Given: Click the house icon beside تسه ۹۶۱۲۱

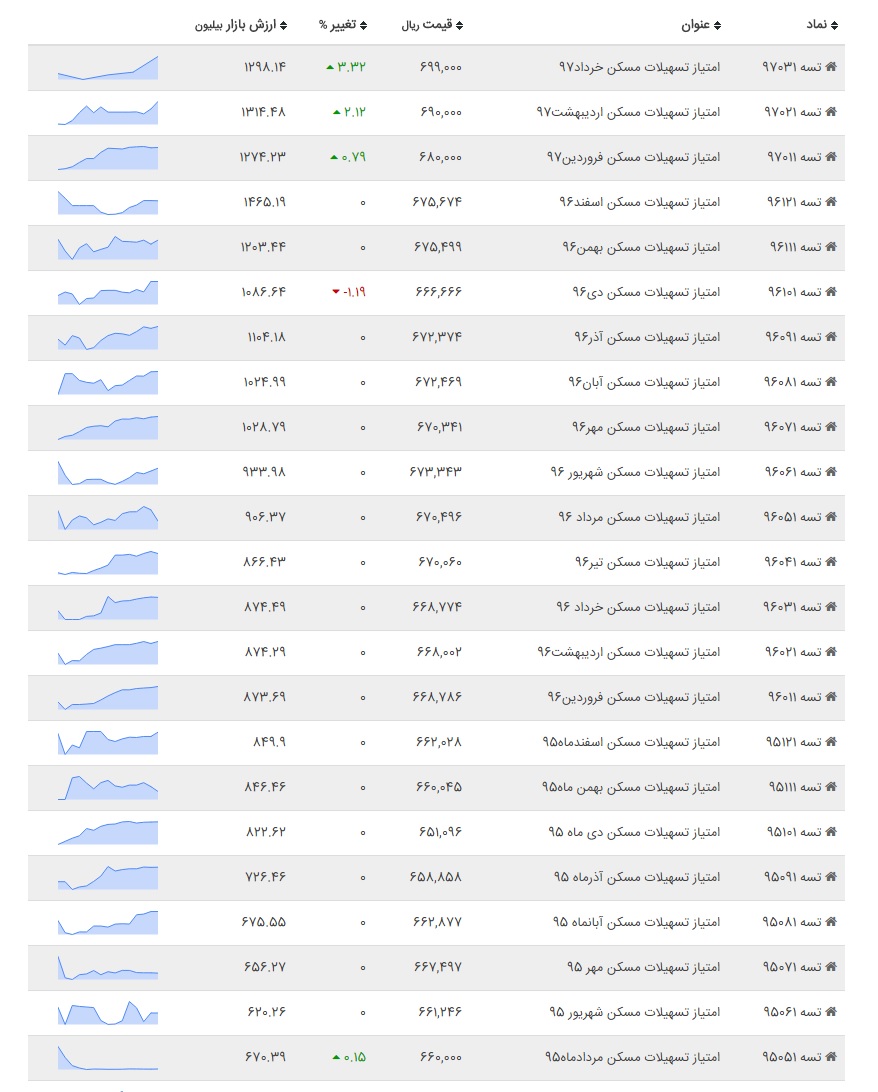Looking at the screenshot, I should click(x=831, y=202).
